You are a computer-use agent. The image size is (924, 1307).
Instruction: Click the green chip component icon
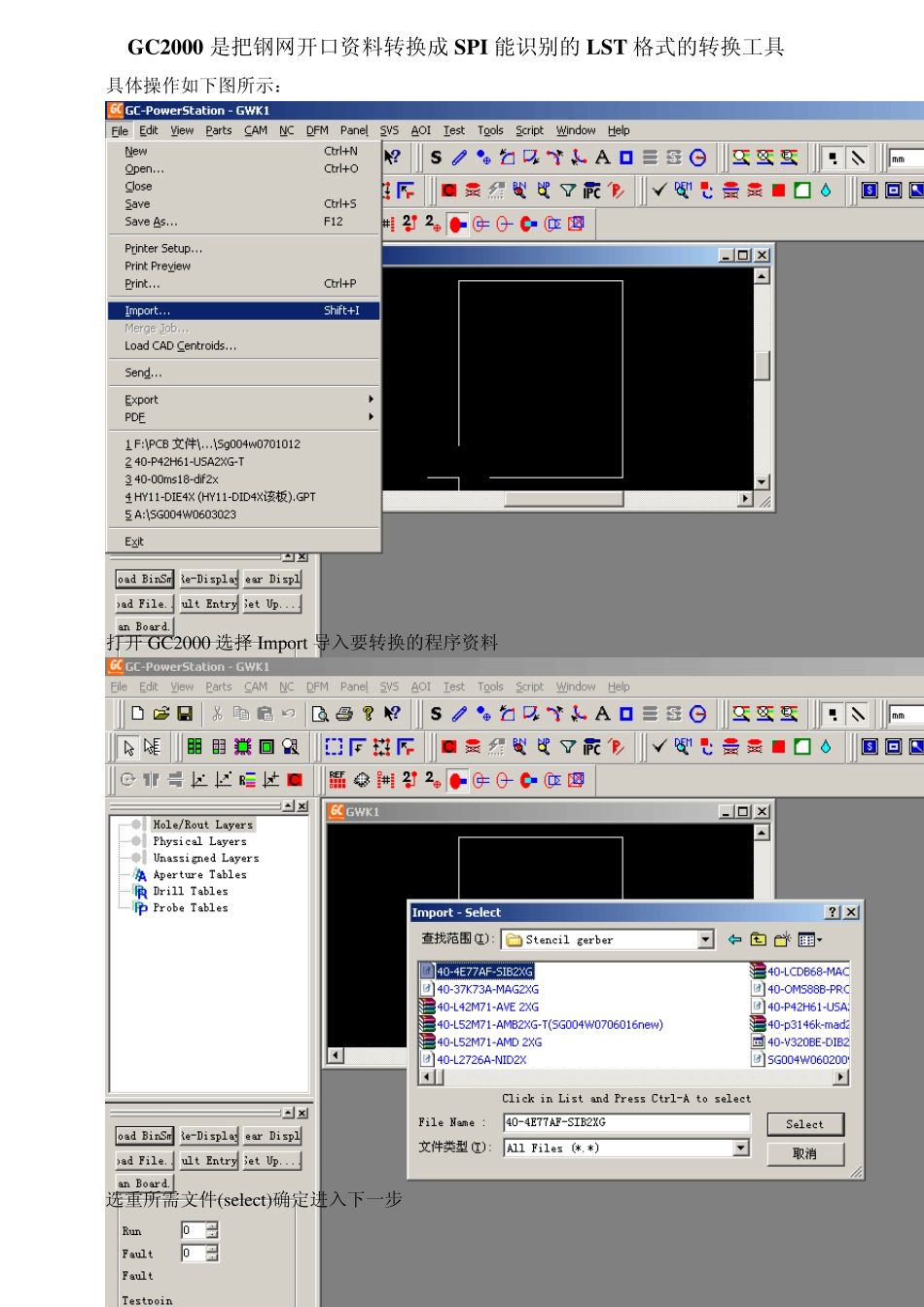(x=242, y=747)
